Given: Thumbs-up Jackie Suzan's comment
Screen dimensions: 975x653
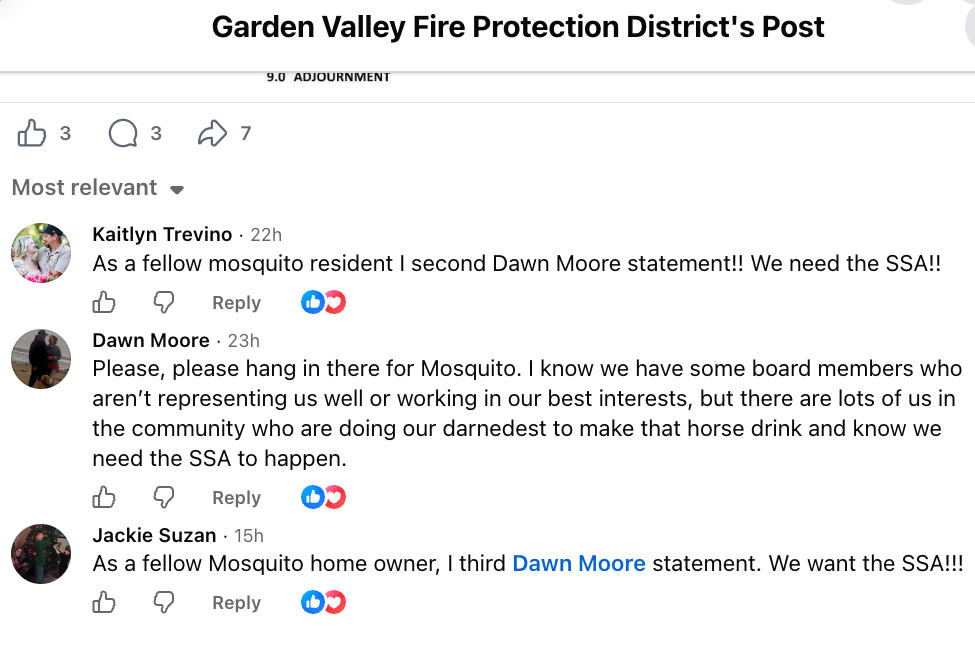Looking at the screenshot, I should pos(104,602).
